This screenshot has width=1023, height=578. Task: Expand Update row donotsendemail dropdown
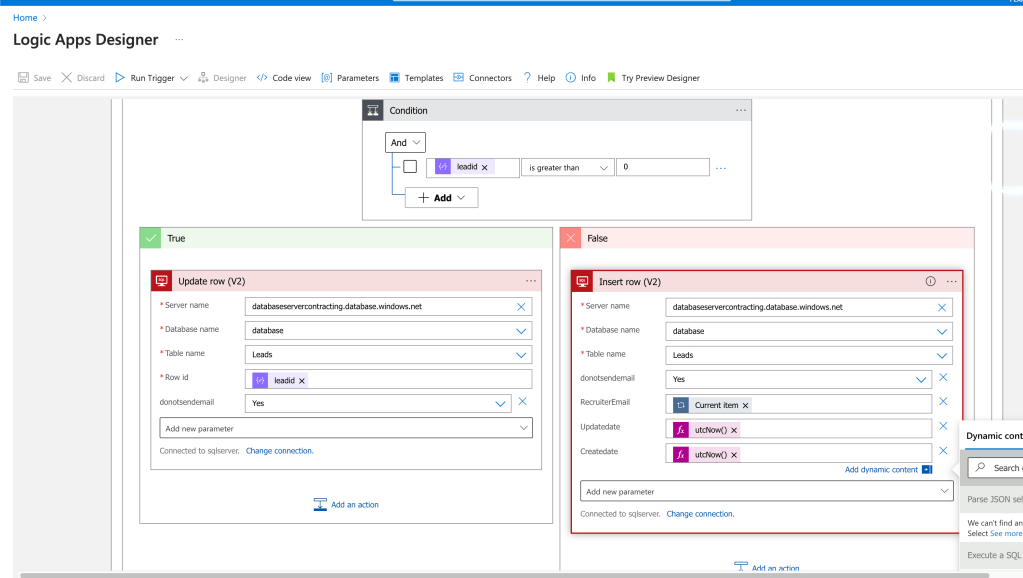tap(500, 404)
